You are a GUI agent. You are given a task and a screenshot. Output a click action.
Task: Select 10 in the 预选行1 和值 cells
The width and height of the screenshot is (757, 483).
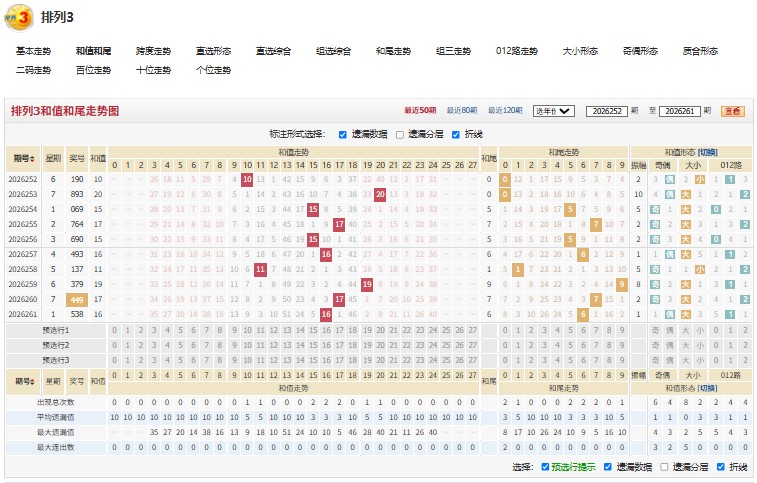point(247,331)
